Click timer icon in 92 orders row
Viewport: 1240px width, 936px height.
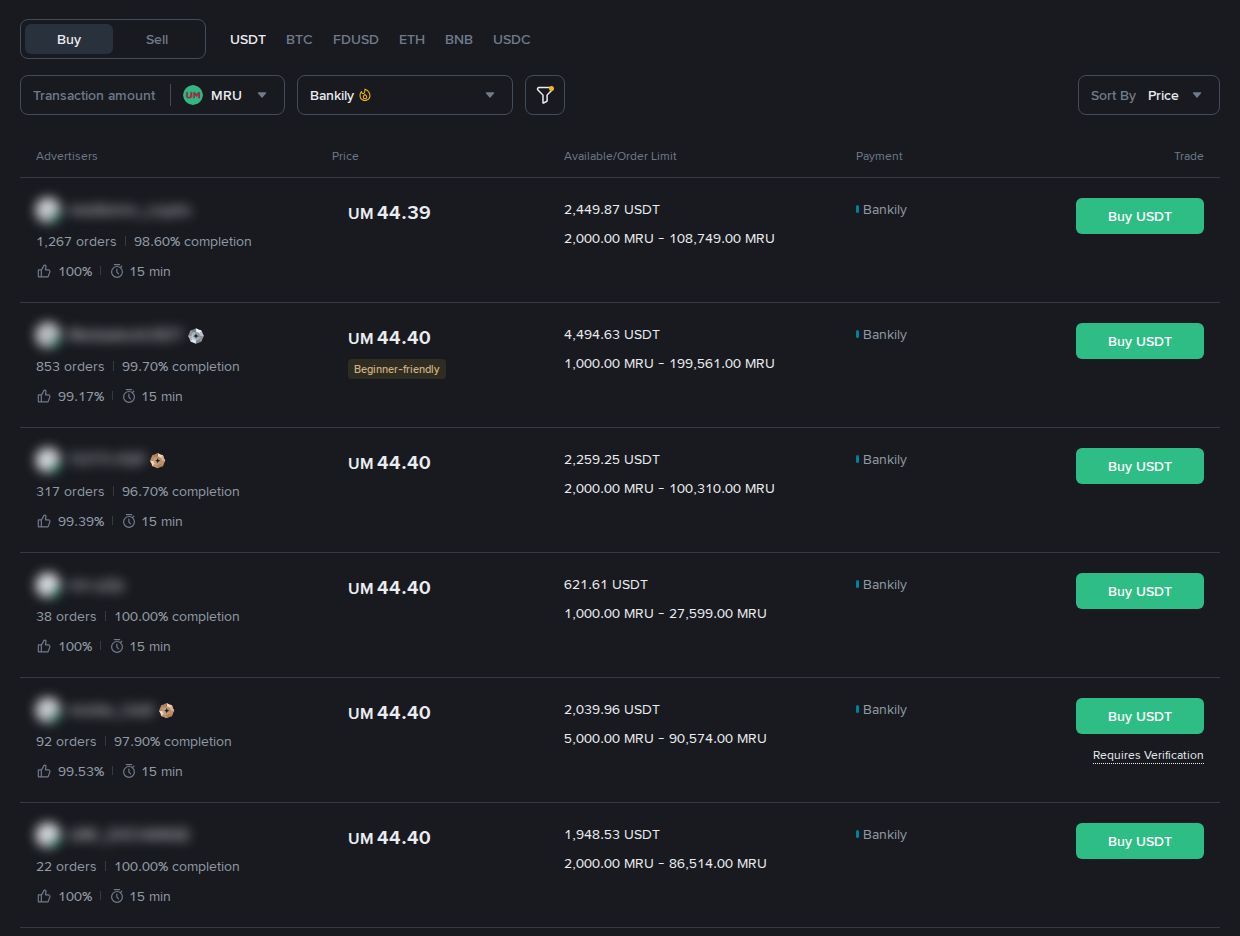coord(129,771)
